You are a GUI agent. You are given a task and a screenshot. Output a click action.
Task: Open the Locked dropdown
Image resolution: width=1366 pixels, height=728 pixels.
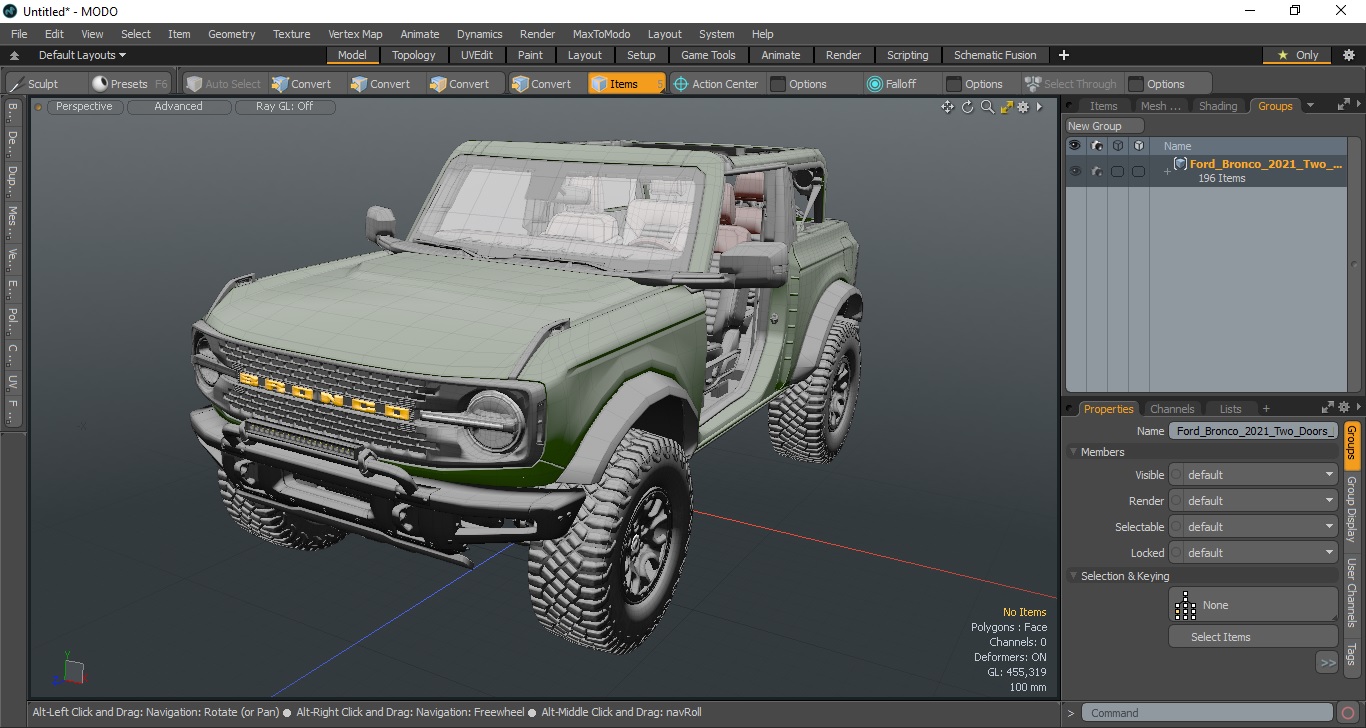tap(1254, 553)
